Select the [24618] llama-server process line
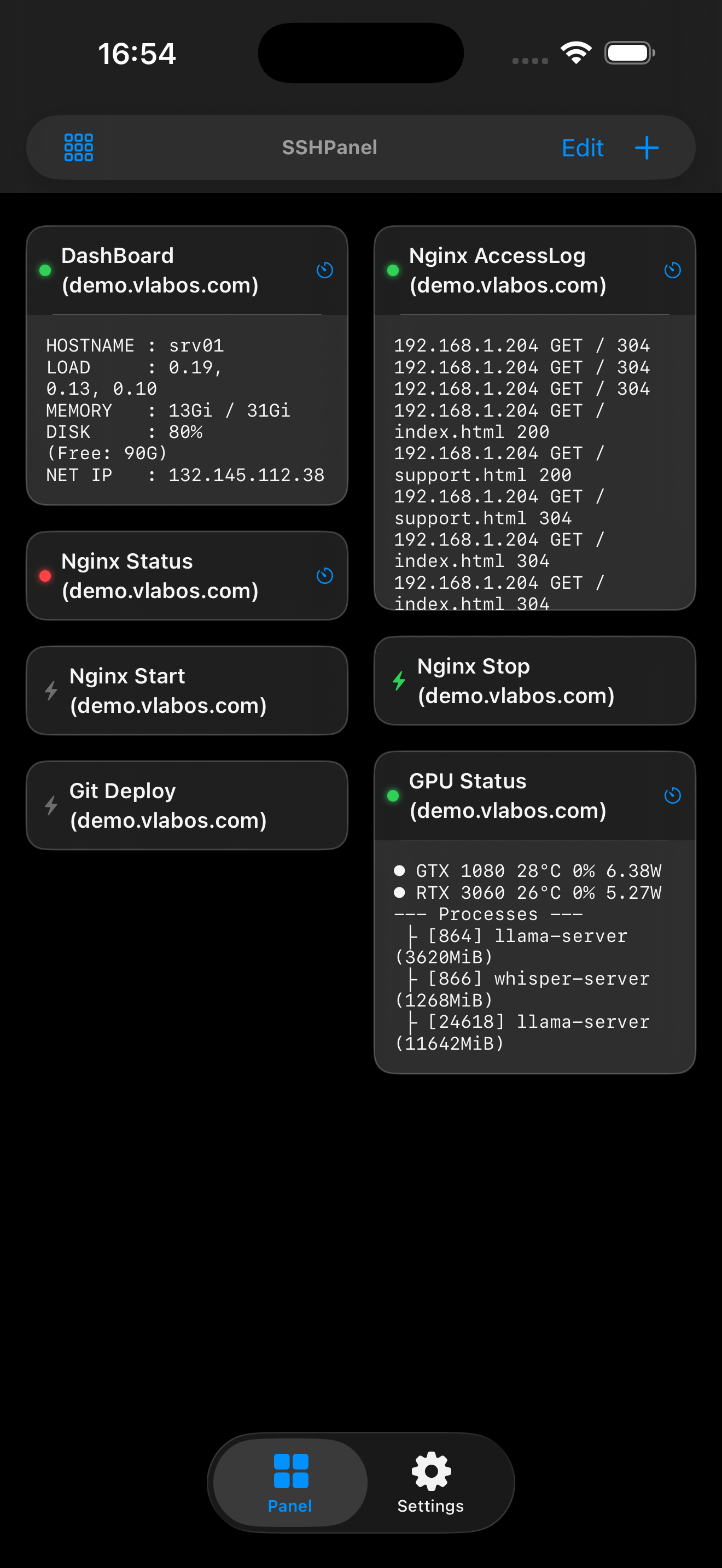Viewport: 722px width, 1568px height. 522,1032
